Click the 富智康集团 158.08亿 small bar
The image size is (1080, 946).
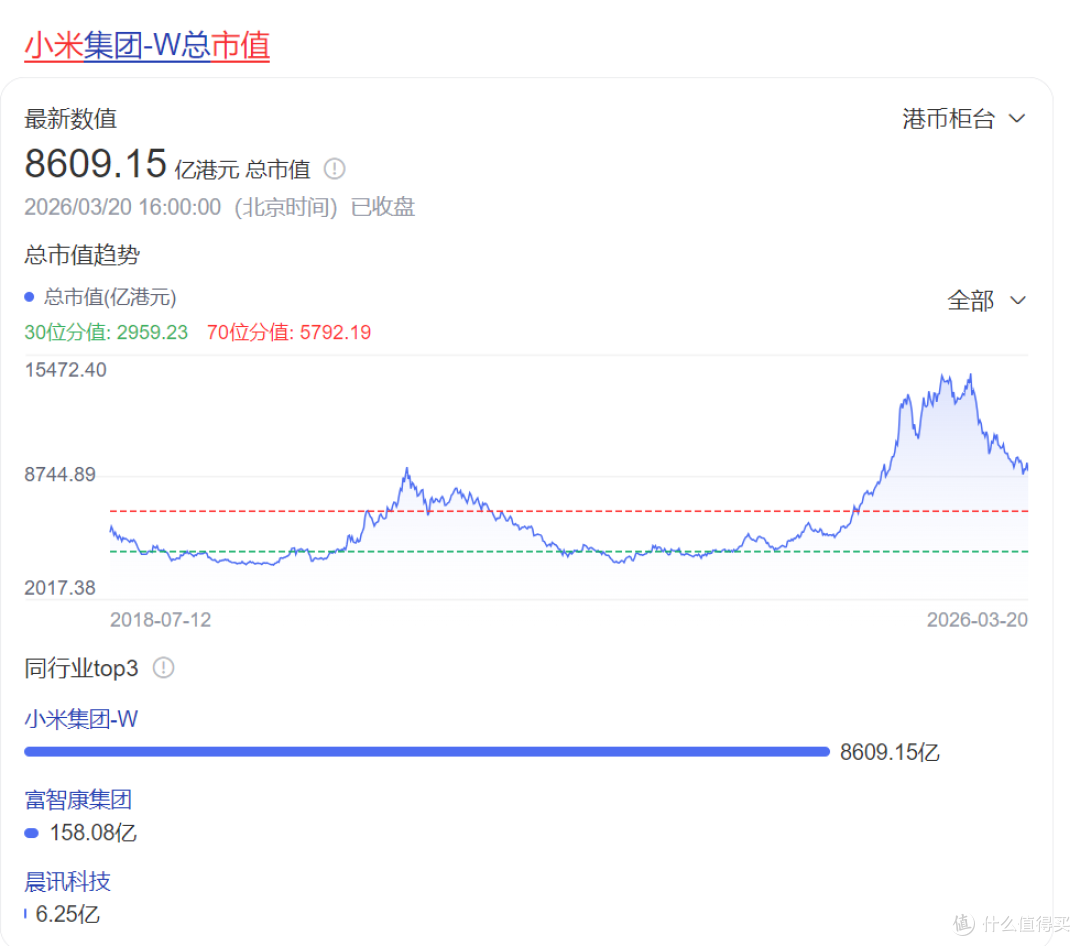tap(31, 833)
